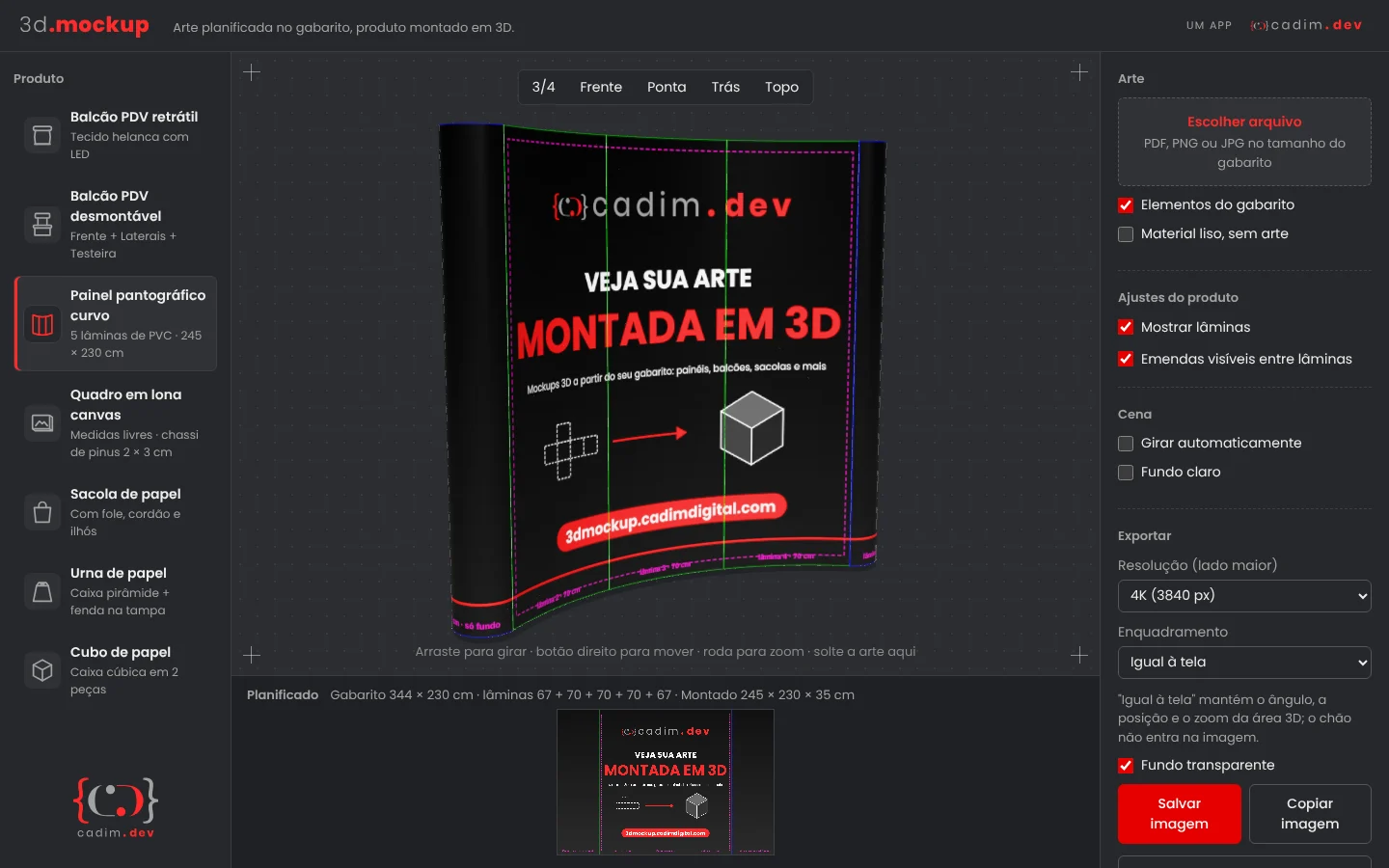Image resolution: width=1389 pixels, height=868 pixels.
Task: Open the cadim.dev link in header
Action: pos(1306,25)
